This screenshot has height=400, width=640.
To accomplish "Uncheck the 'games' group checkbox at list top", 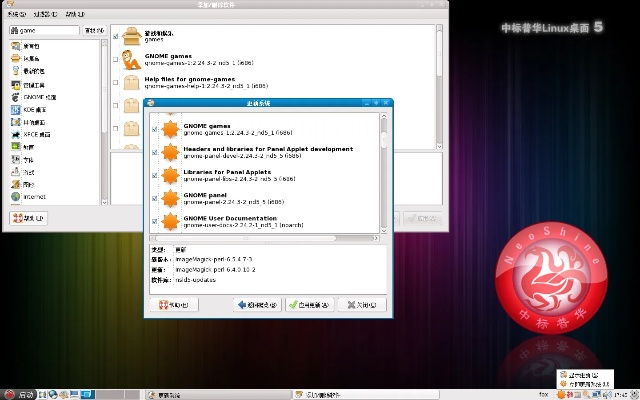I will point(116,36).
